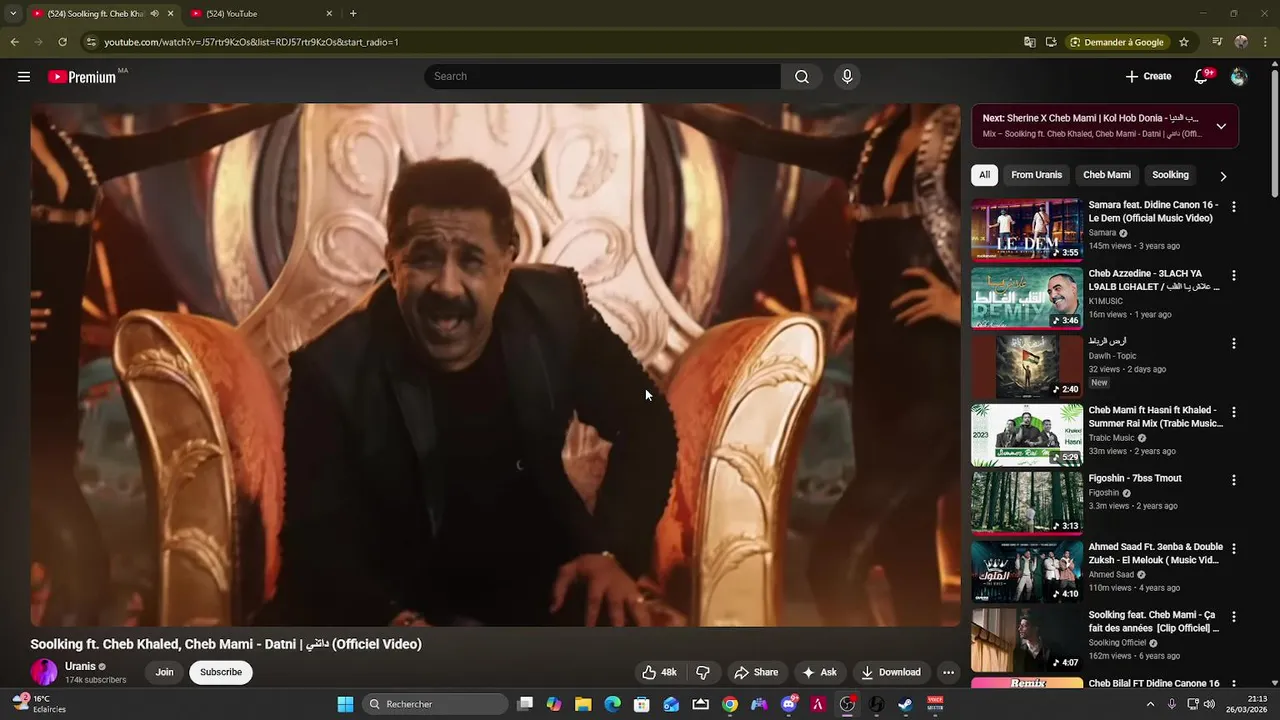Show hidden system tray icons
The width and height of the screenshot is (1280, 720).
pyautogui.click(x=1150, y=704)
